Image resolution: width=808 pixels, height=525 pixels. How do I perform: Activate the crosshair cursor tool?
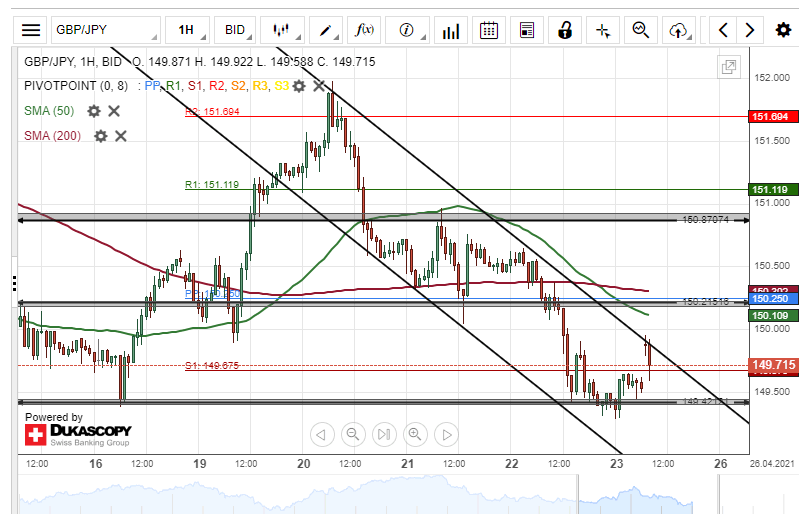pos(603,30)
